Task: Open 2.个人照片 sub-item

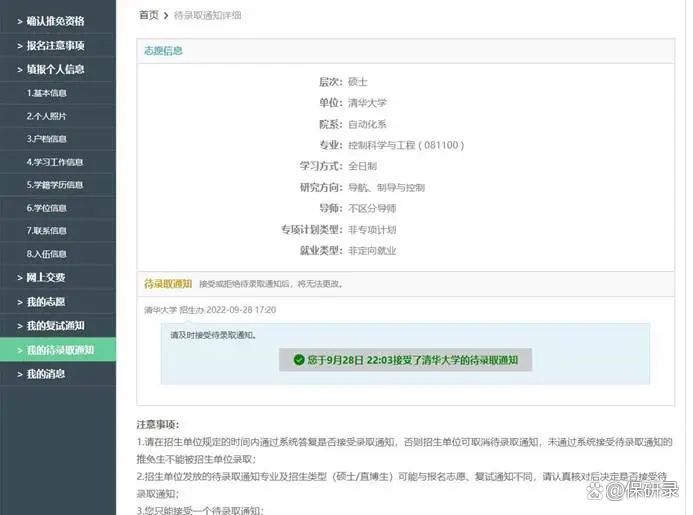Action: pos(46,116)
